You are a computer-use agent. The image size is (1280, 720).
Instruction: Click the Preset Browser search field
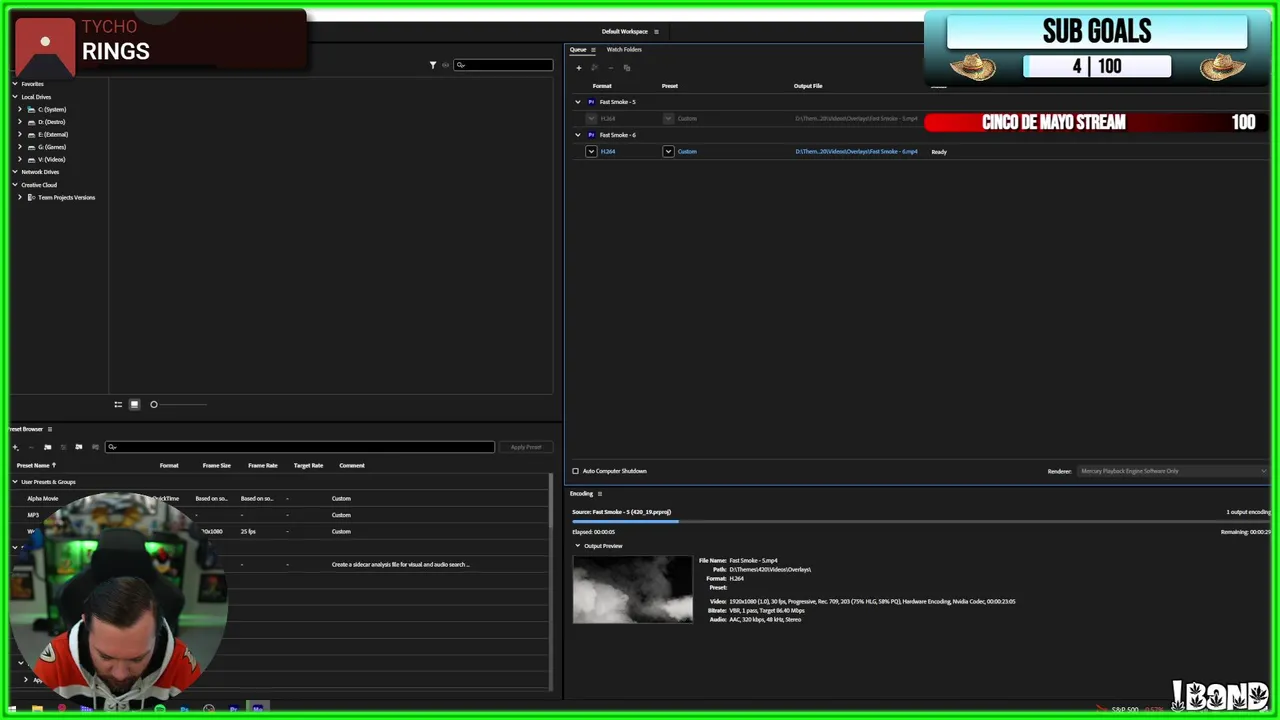tap(300, 447)
